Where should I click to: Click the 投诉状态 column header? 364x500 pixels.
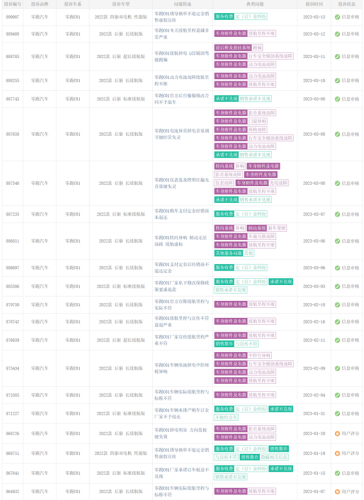pos(347,4)
